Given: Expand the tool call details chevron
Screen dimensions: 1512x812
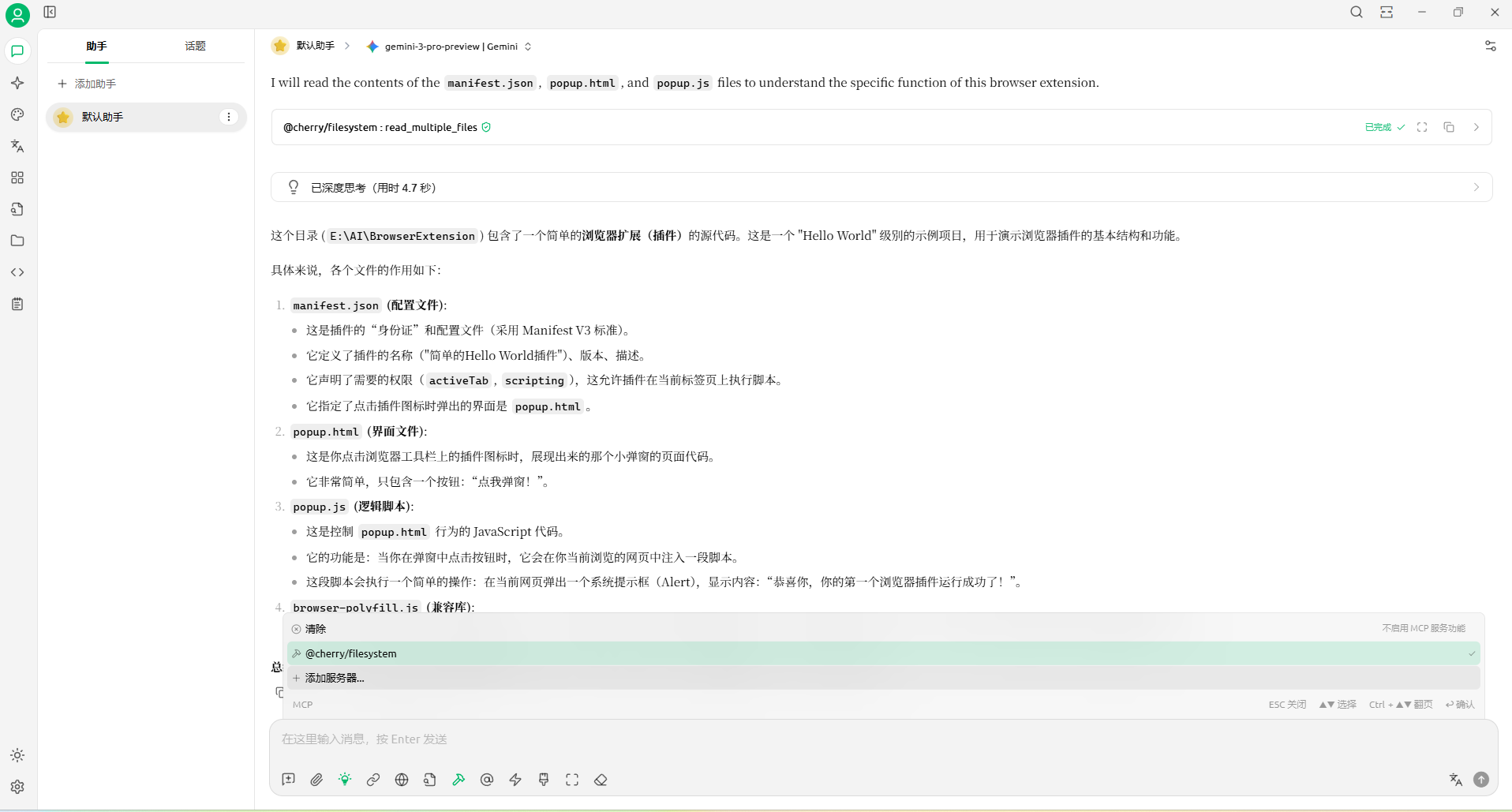Looking at the screenshot, I should pos(1476,127).
